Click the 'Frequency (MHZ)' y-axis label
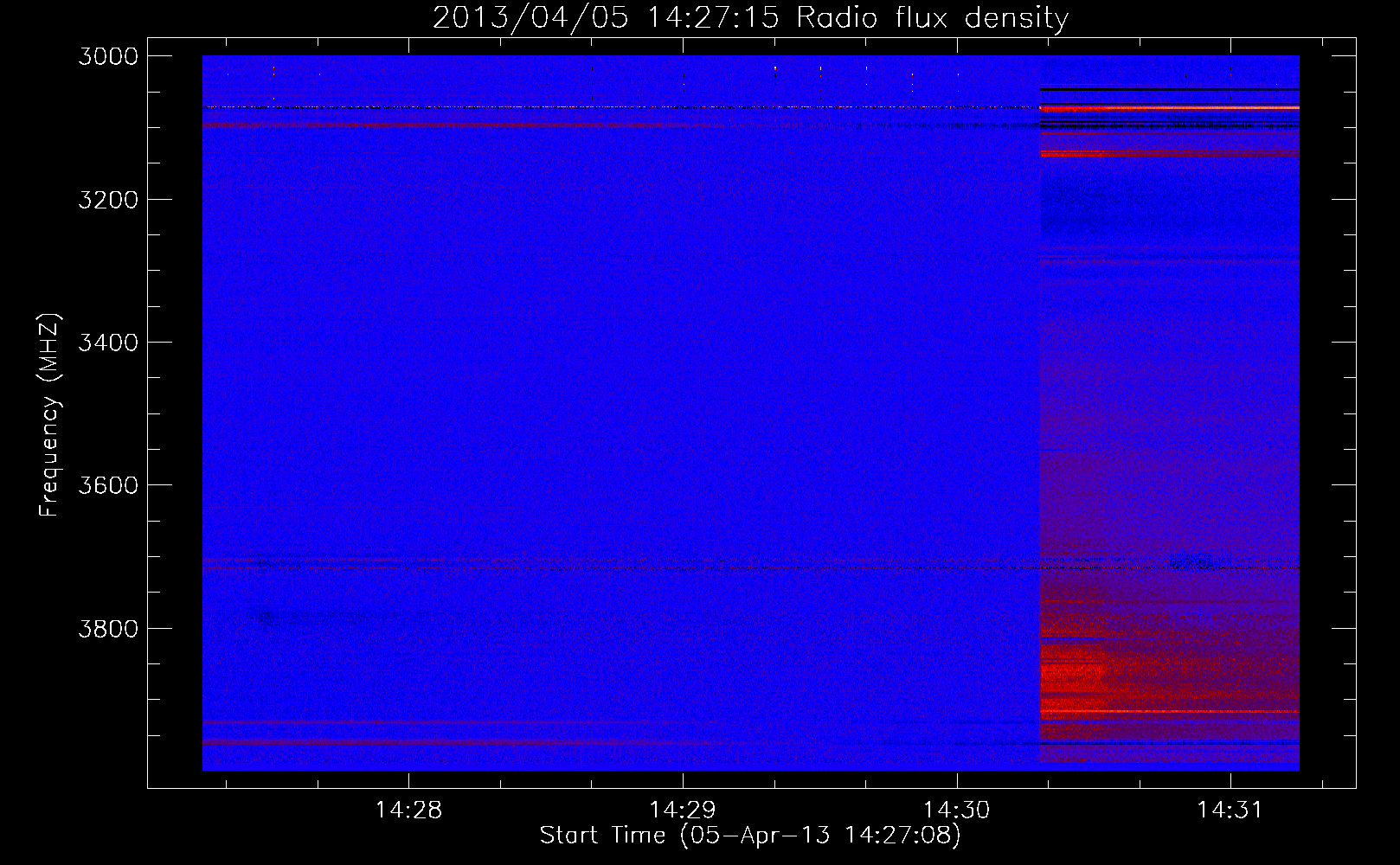1400x865 pixels. tap(49, 415)
